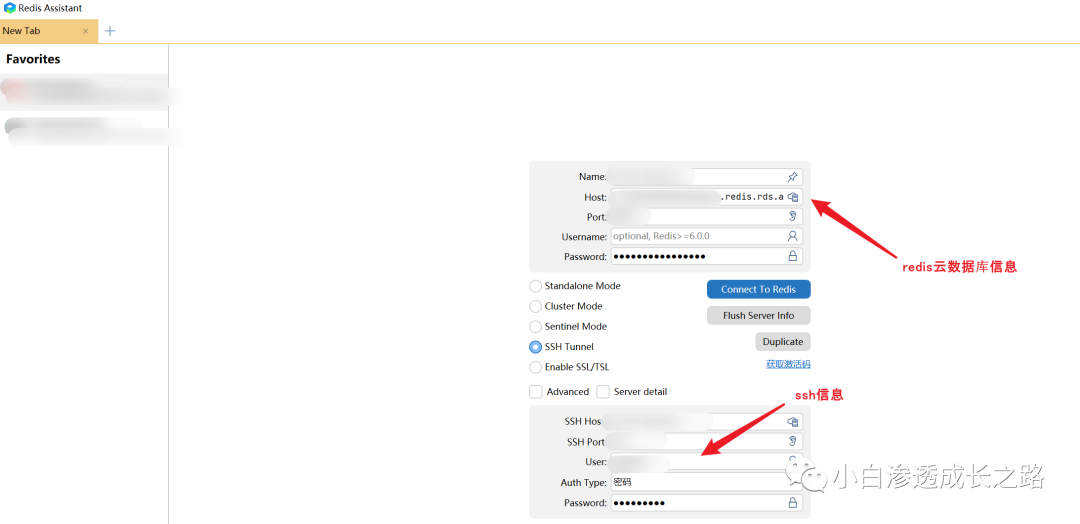Click the Redis Assistant logo icon
This screenshot has height=524, width=1080.
pos(10,8)
